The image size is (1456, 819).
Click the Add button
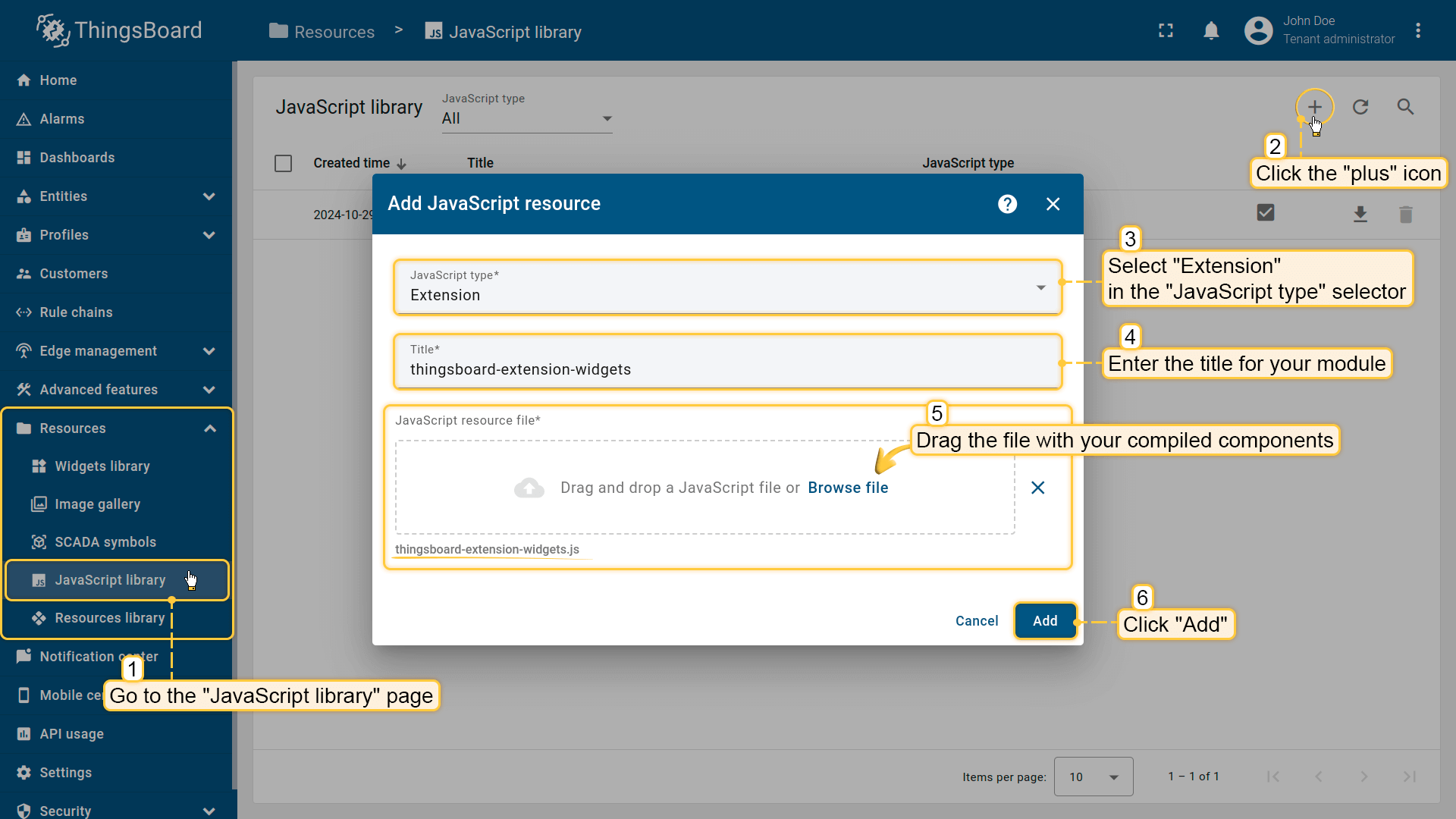pos(1044,621)
